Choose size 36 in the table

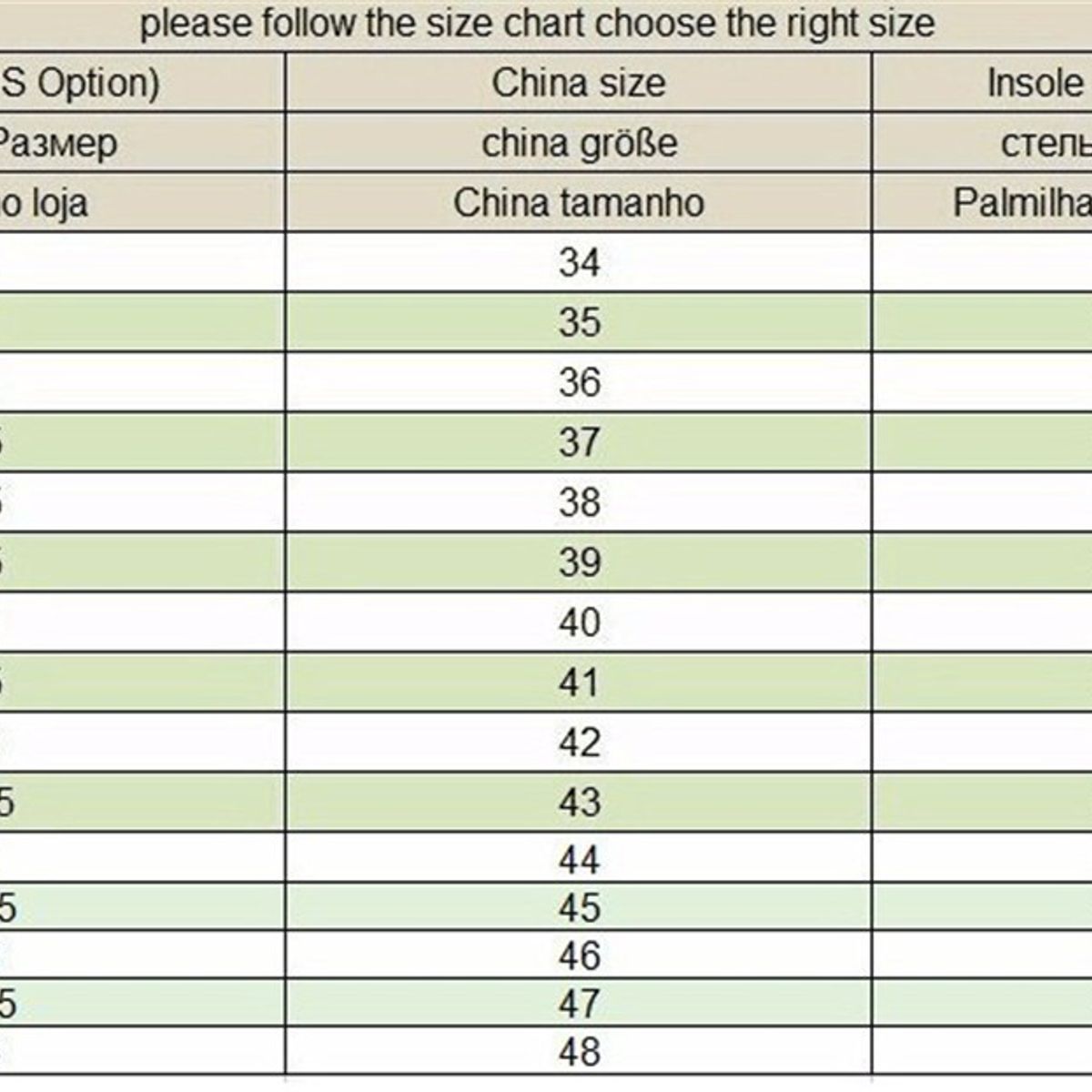click(x=579, y=382)
